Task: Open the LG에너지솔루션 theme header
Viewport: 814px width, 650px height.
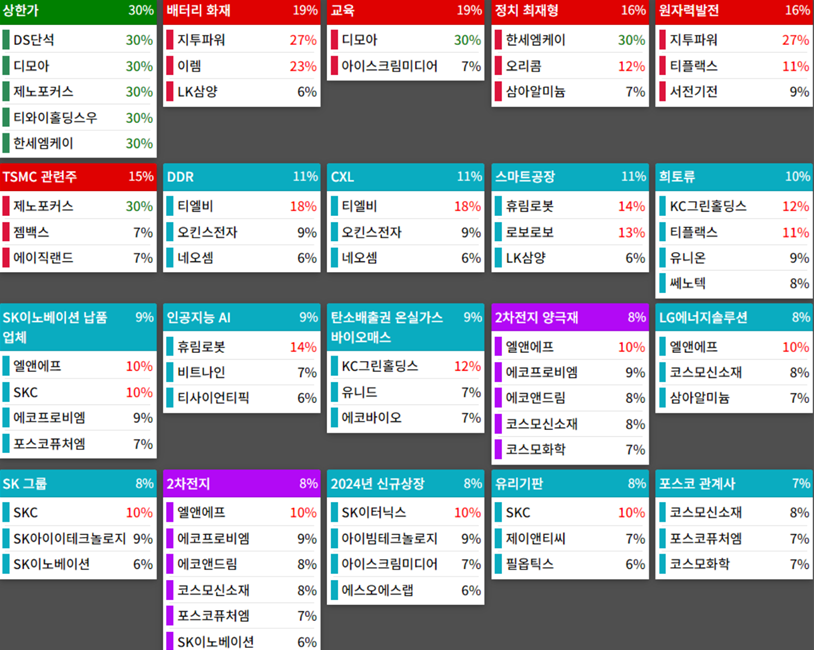Action: tap(735, 318)
